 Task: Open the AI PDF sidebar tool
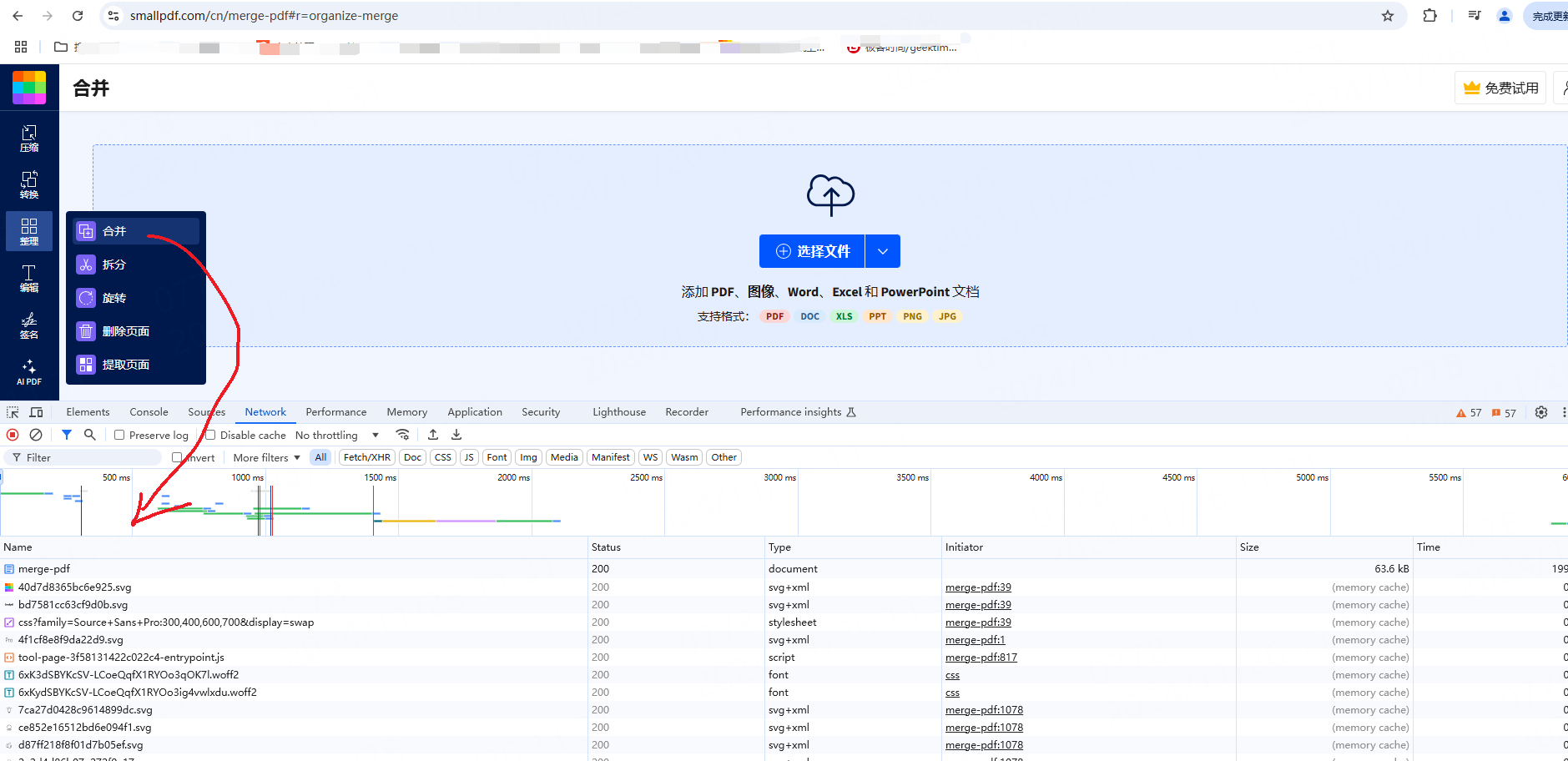point(29,373)
